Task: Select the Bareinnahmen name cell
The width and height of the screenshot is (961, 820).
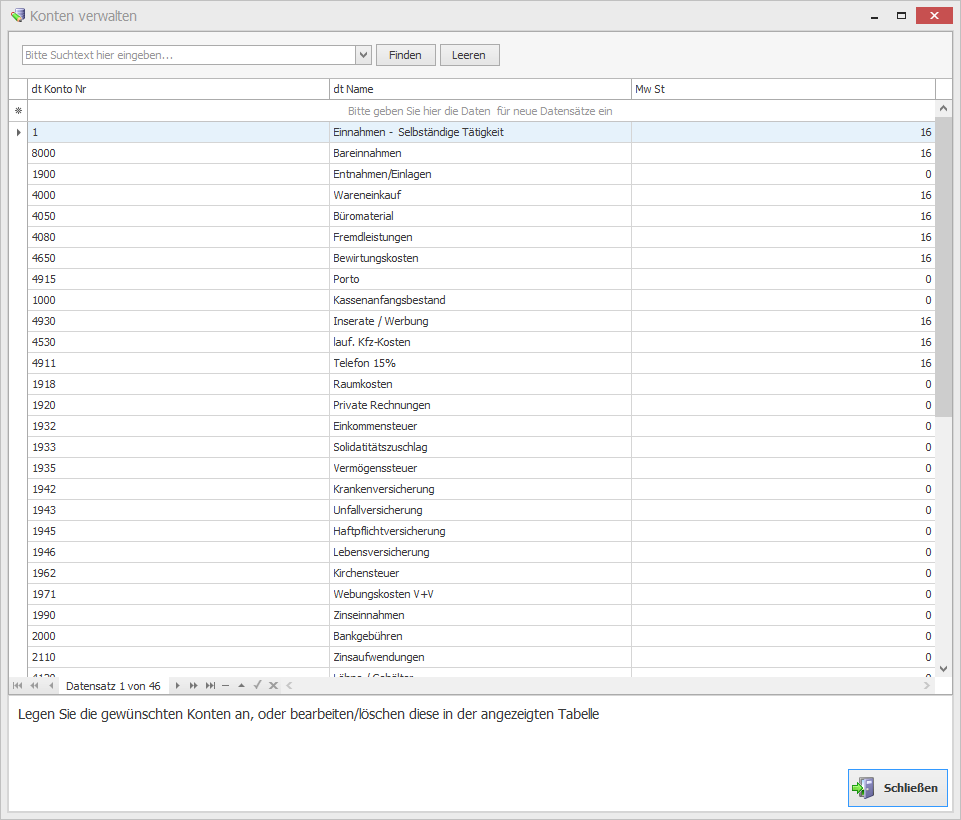Action: [480, 153]
